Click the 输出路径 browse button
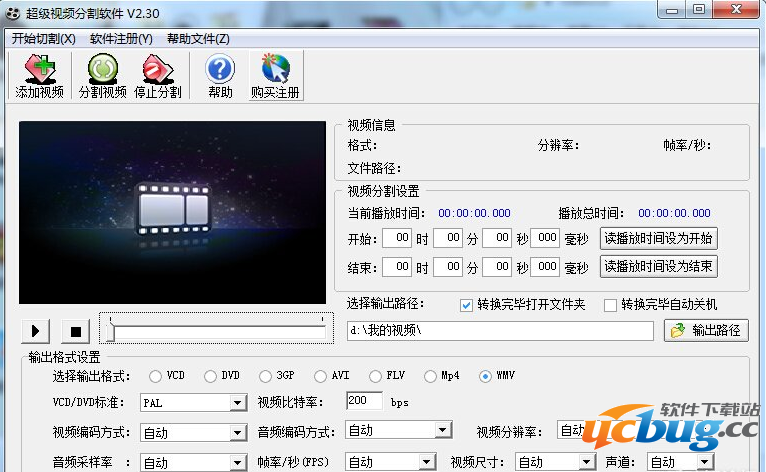The image size is (766, 472). (x=706, y=331)
